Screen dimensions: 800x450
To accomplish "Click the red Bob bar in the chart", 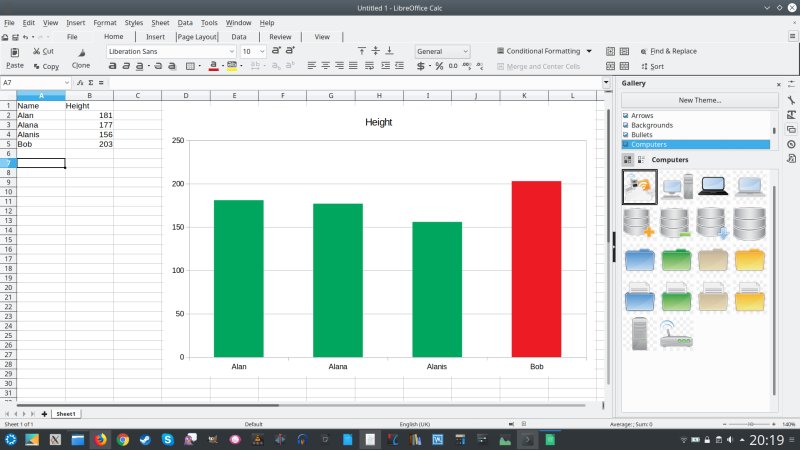I will tap(536, 268).
